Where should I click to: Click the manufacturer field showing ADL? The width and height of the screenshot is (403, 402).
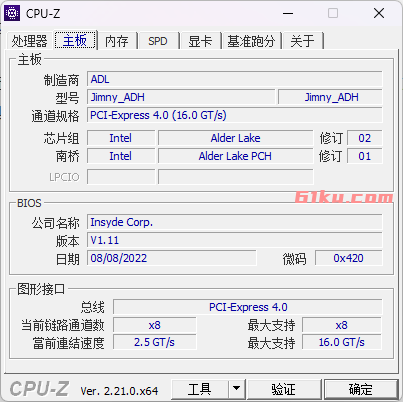point(235,79)
